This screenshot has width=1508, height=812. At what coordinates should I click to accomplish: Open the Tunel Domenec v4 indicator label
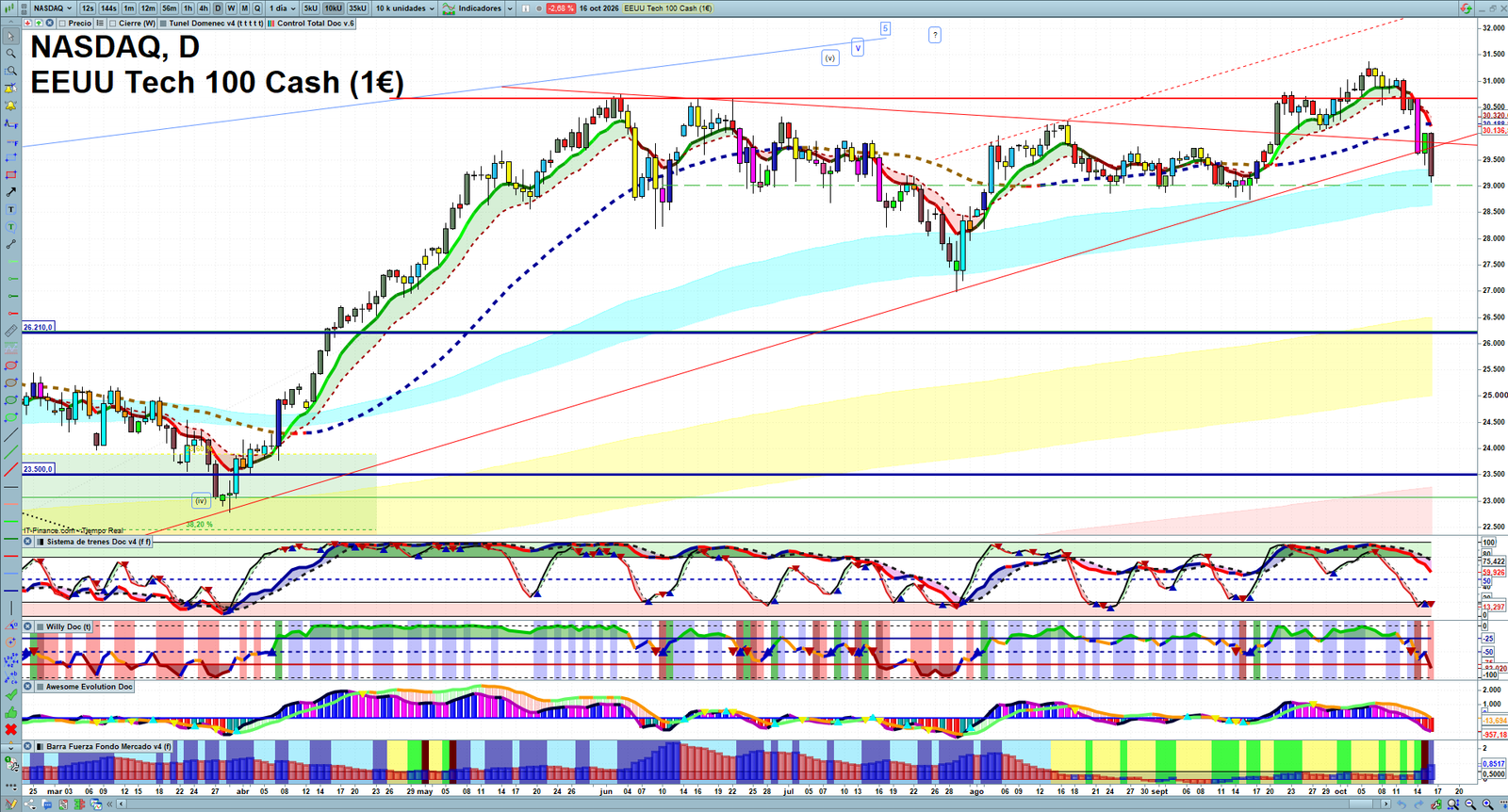click(x=211, y=24)
